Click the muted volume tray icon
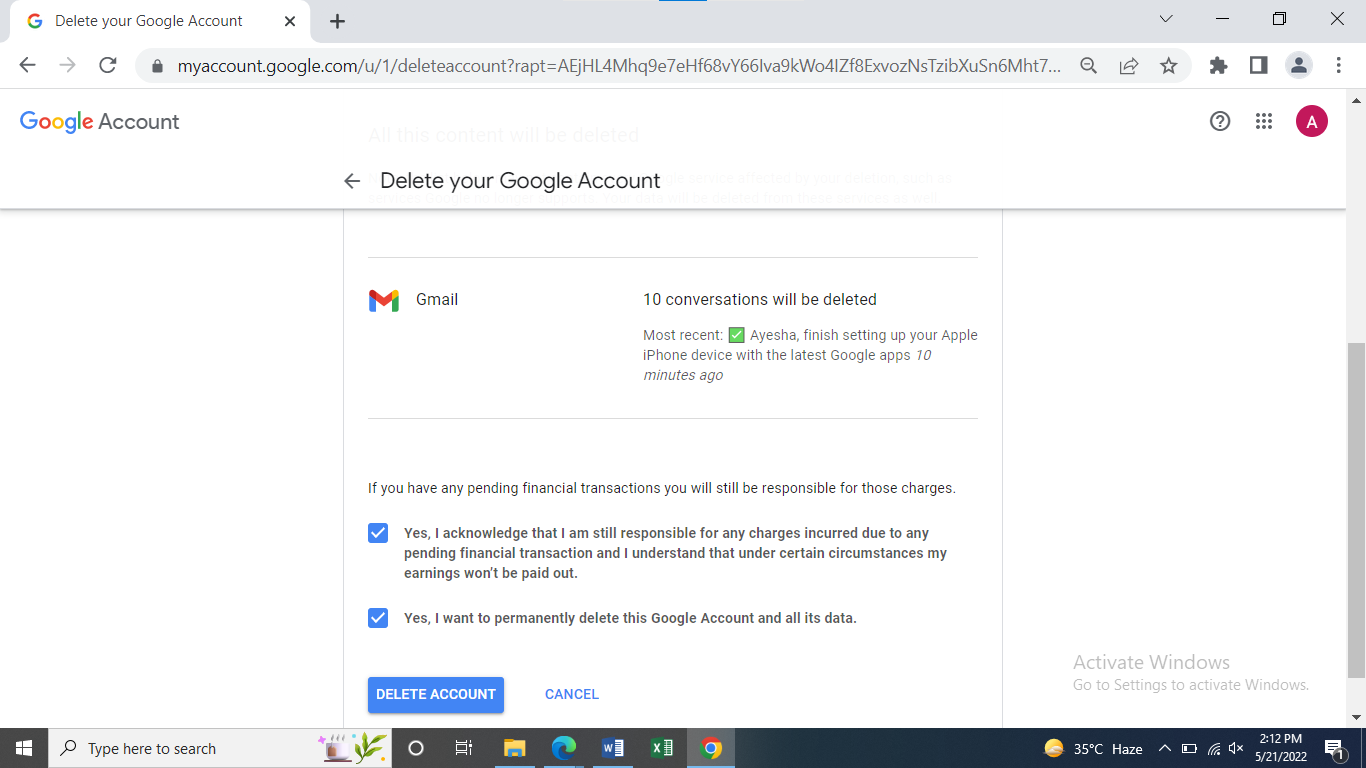Screen dimensions: 1366x768 pos(1236,748)
